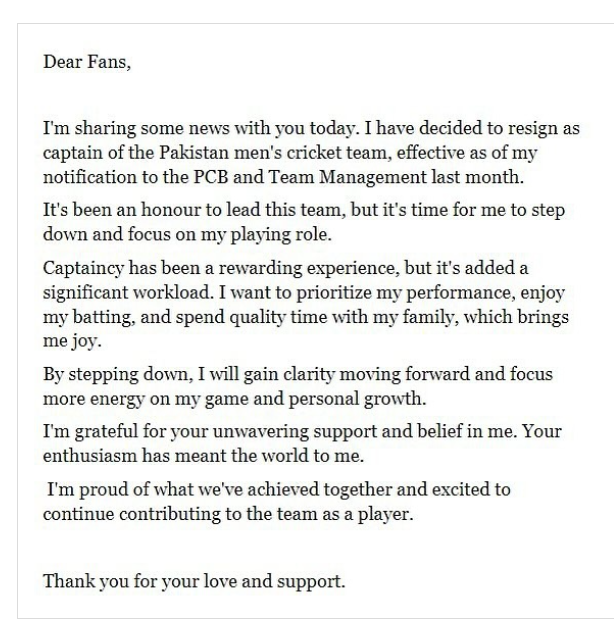Click the phrase 'last month.'
Image resolution: width=614 pixels, height=624 pixels.
(478, 177)
